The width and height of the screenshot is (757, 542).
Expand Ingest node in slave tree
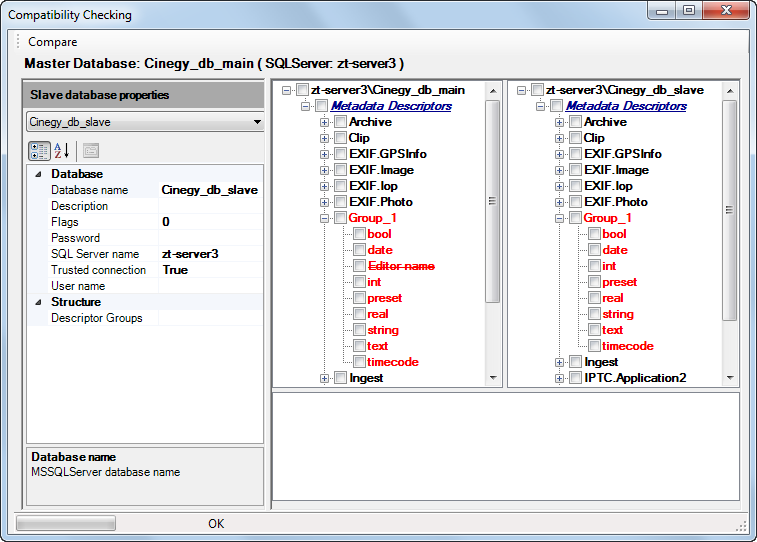click(x=559, y=362)
